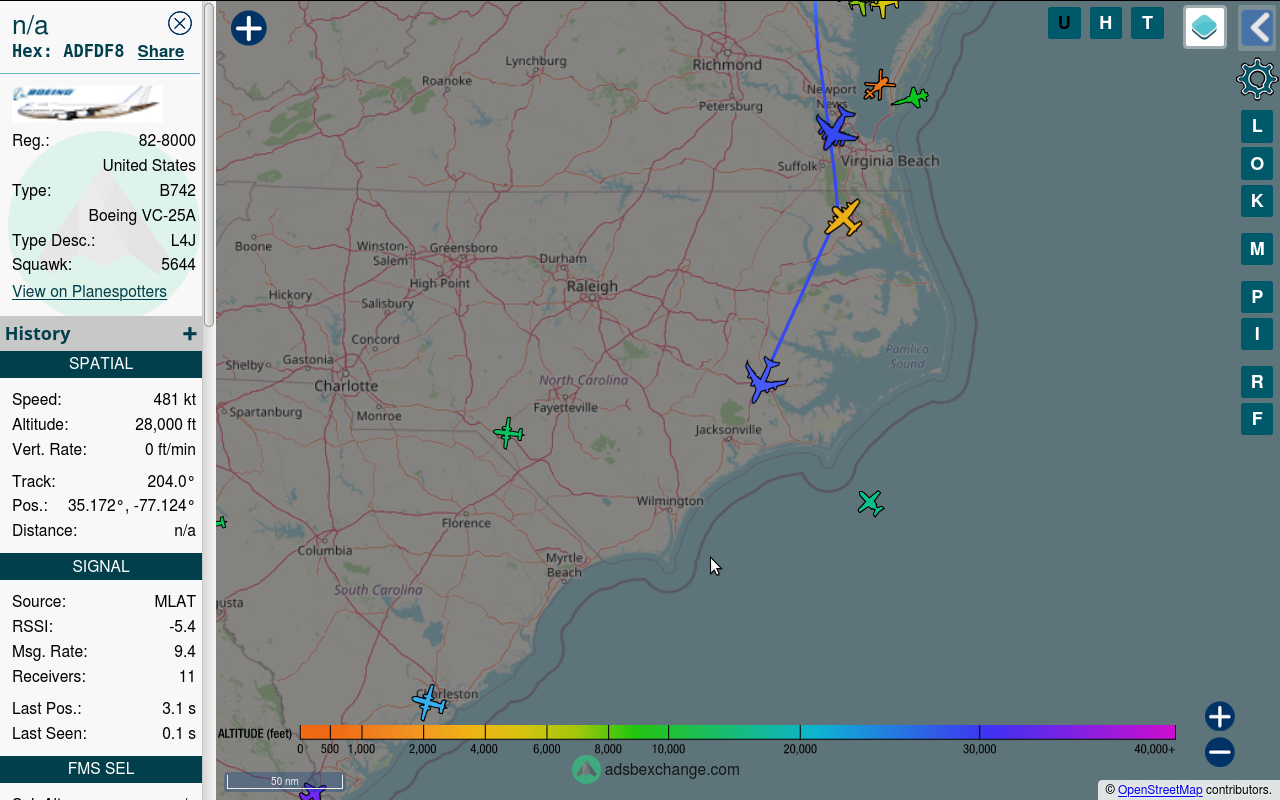This screenshot has width=1280, height=800.
Task: Click the FMS SEL section header
Action: point(101,769)
